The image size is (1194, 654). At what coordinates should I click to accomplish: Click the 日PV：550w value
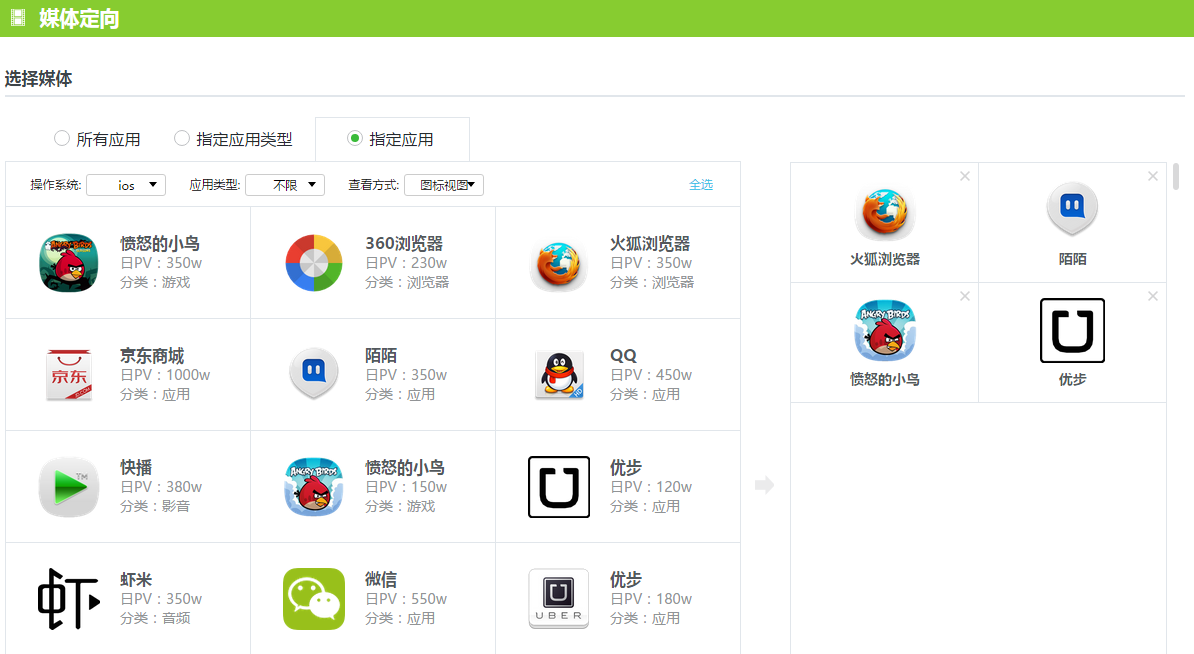point(406,598)
